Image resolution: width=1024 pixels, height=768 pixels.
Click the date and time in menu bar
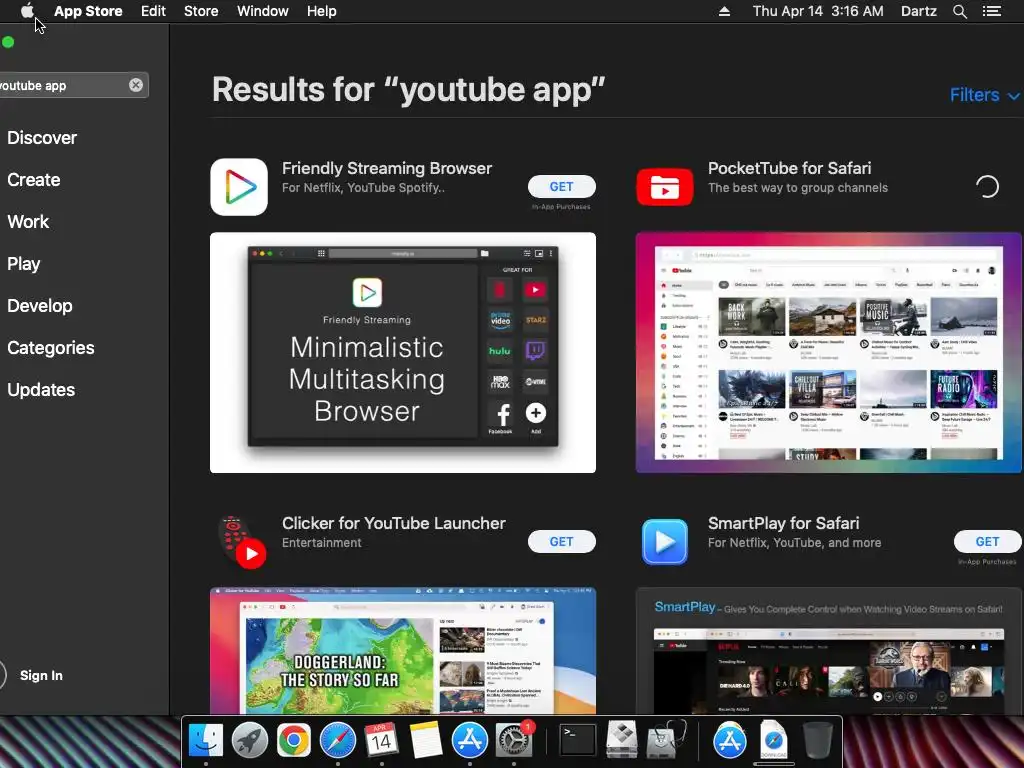(818, 11)
